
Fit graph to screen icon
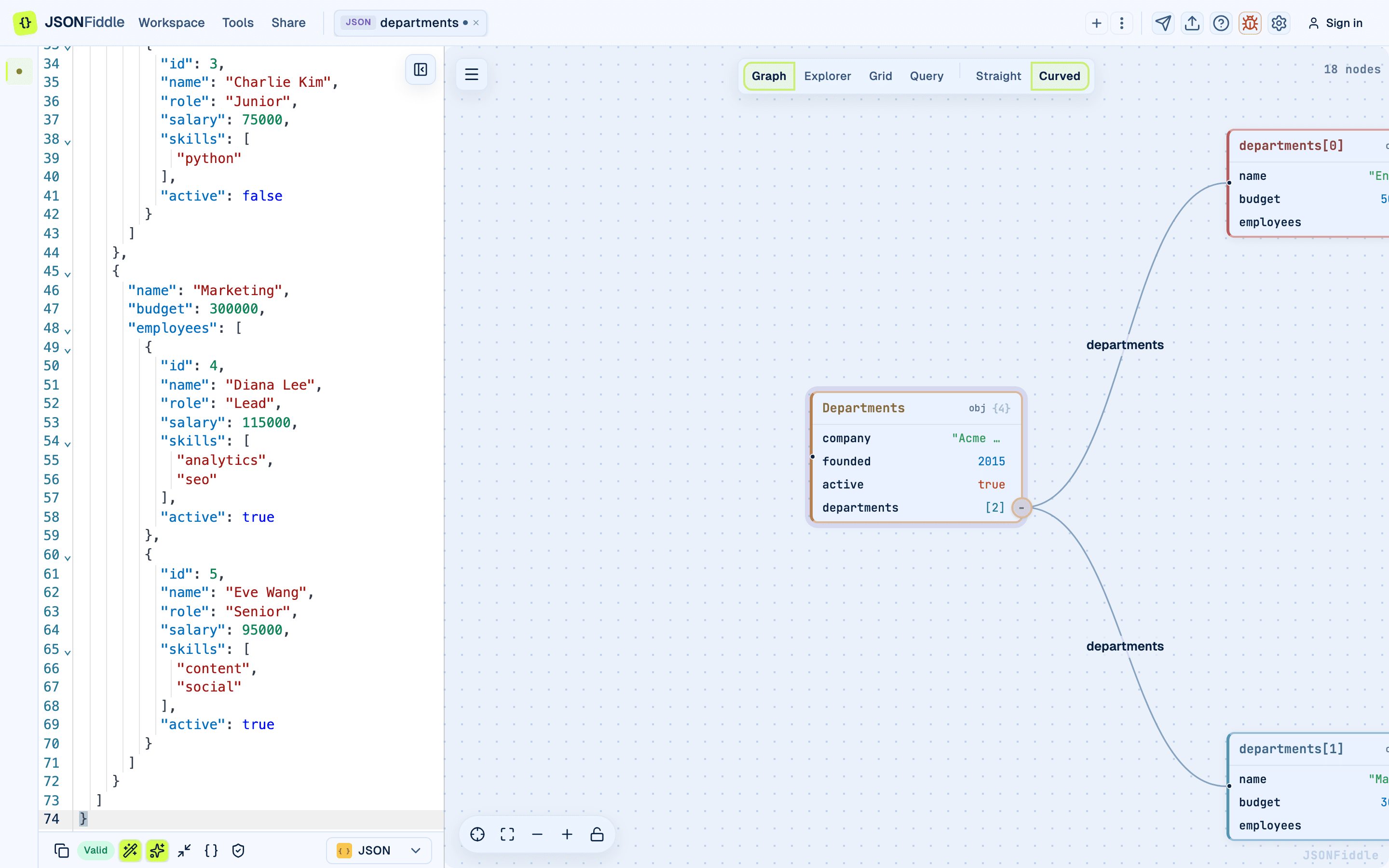(x=507, y=834)
